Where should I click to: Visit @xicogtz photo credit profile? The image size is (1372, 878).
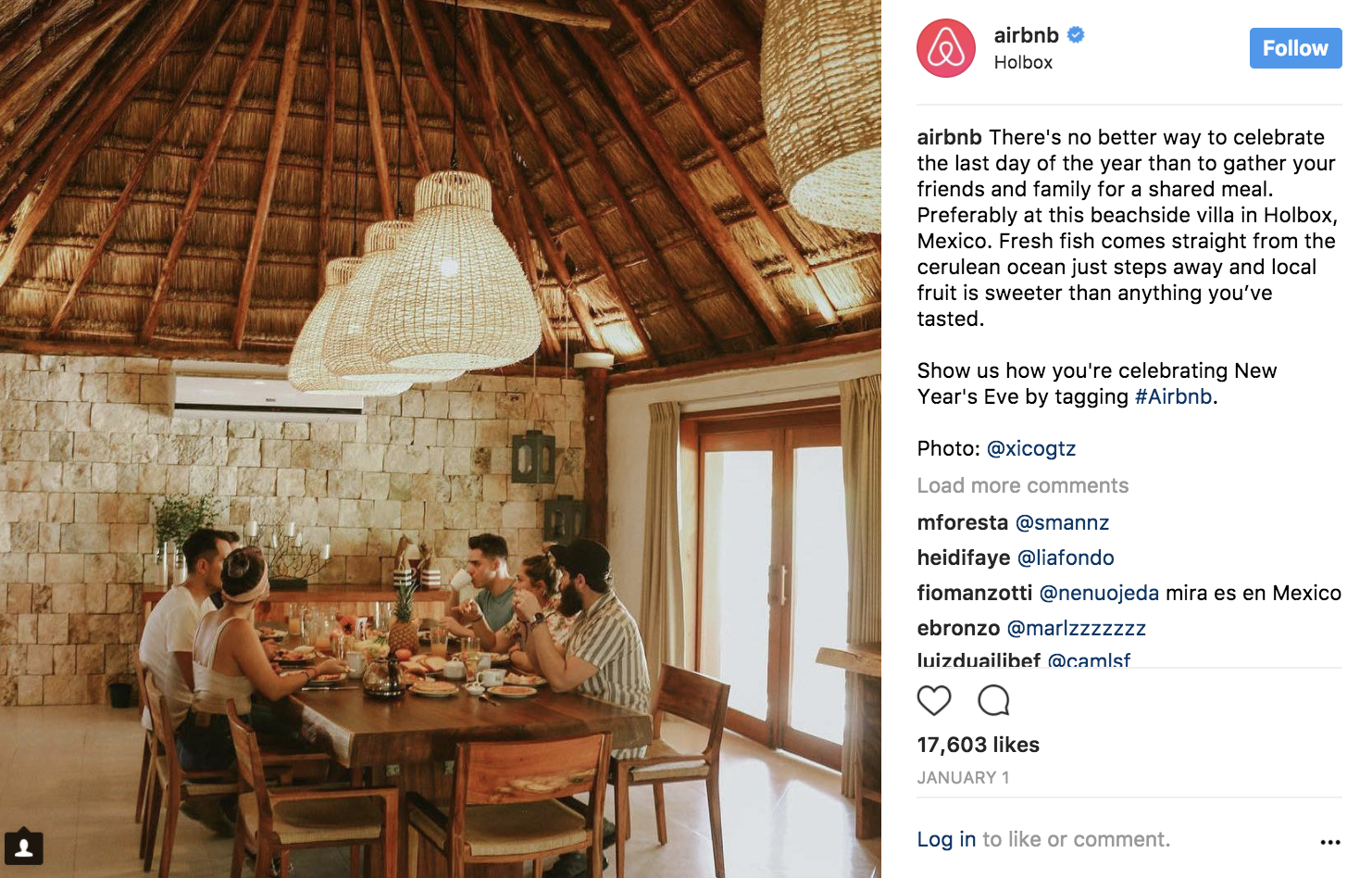(1031, 448)
